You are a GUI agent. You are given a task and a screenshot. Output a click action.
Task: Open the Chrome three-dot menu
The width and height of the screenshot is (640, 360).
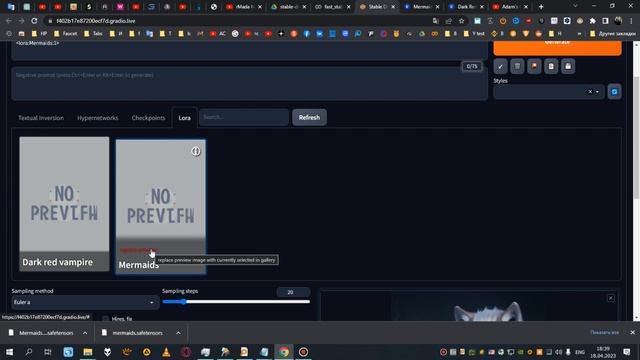tap(631, 21)
